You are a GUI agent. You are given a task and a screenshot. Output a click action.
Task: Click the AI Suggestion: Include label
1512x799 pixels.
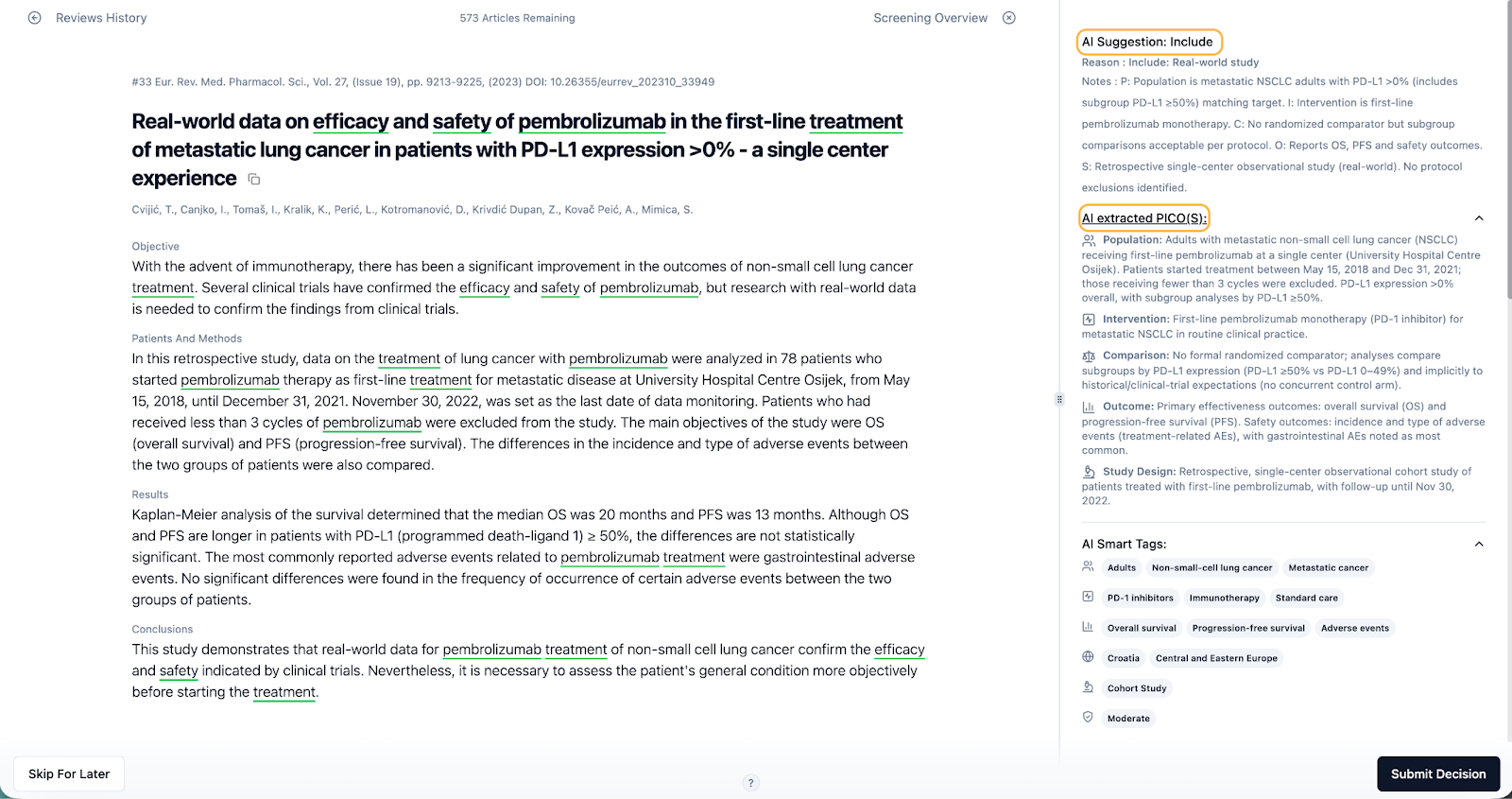(1148, 42)
